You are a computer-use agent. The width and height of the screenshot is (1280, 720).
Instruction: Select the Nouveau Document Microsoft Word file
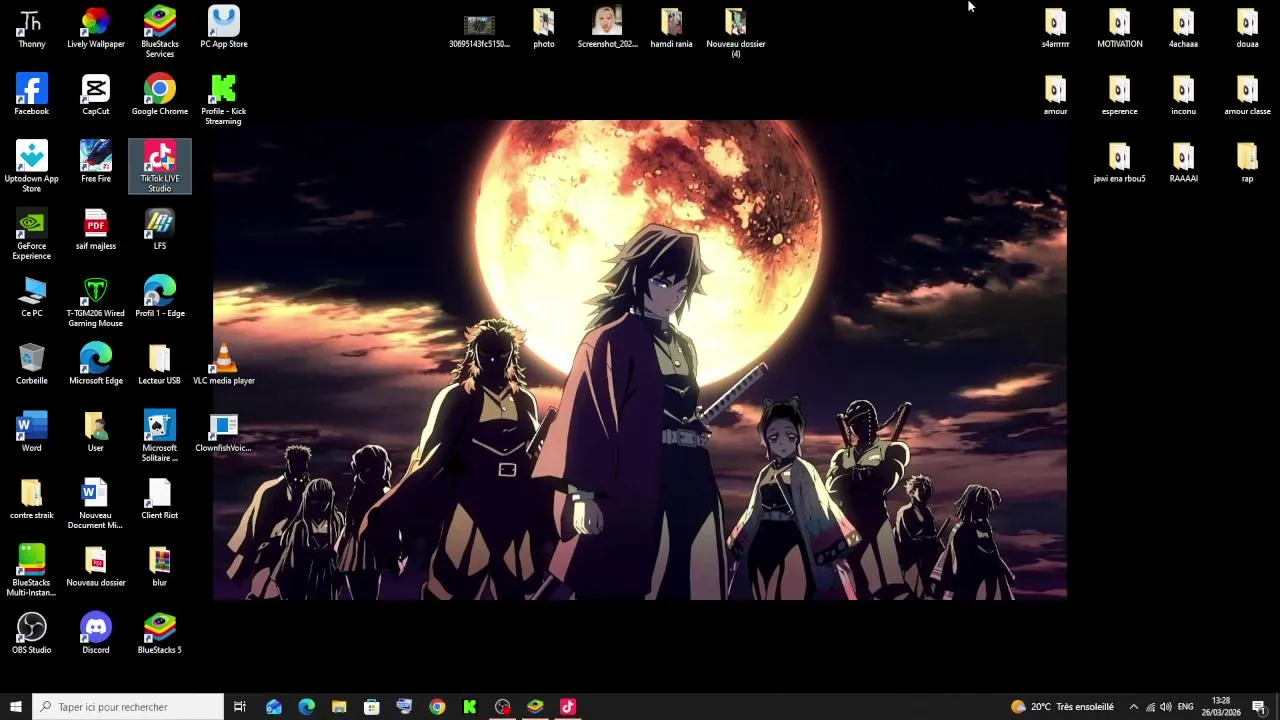[x=96, y=504]
